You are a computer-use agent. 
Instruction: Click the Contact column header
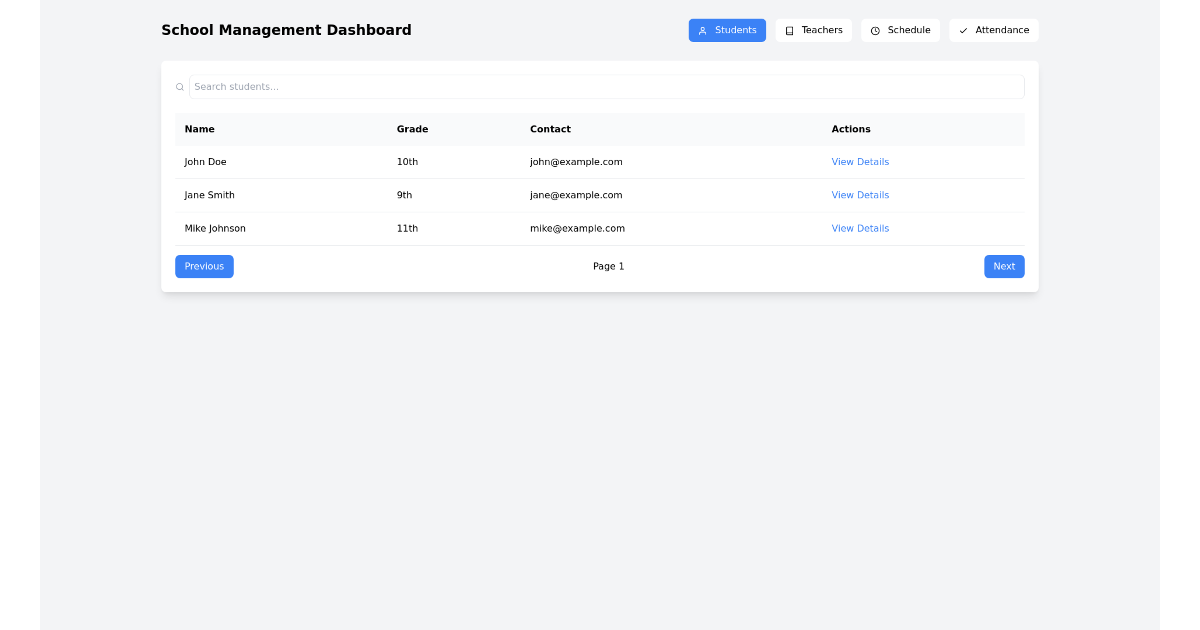coord(550,129)
